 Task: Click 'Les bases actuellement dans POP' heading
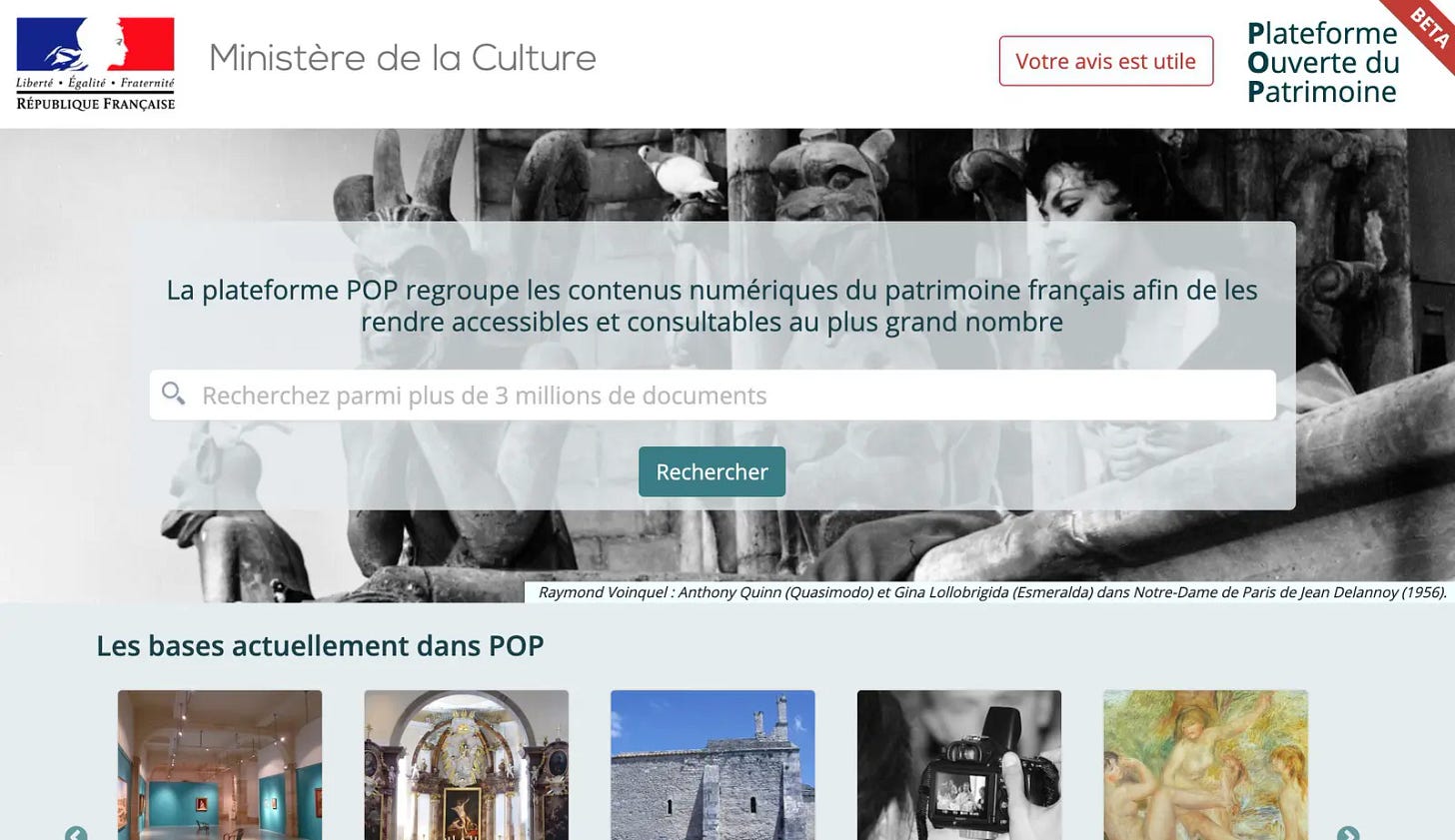(x=320, y=646)
